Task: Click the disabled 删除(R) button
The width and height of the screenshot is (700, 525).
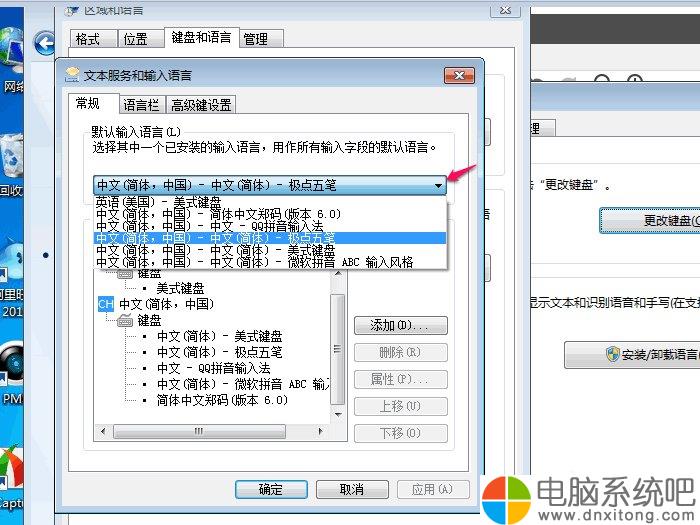Action: 400,352
